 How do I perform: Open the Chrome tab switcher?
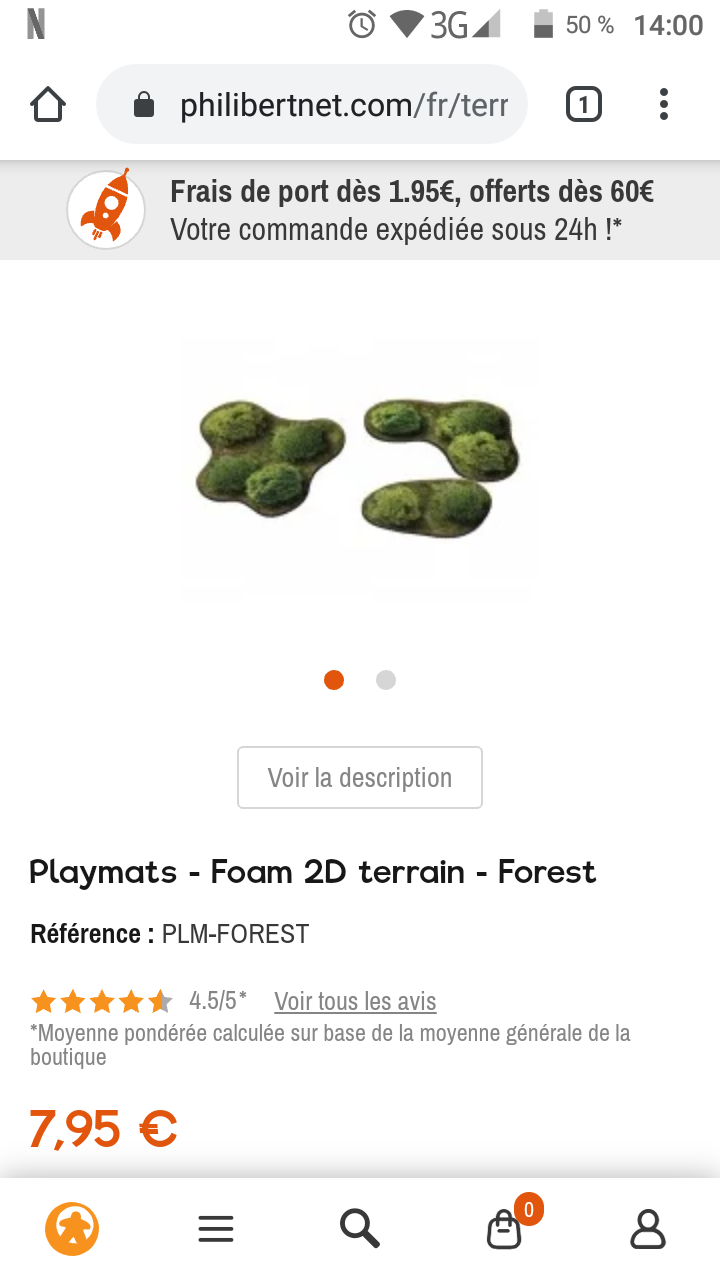click(583, 105)
